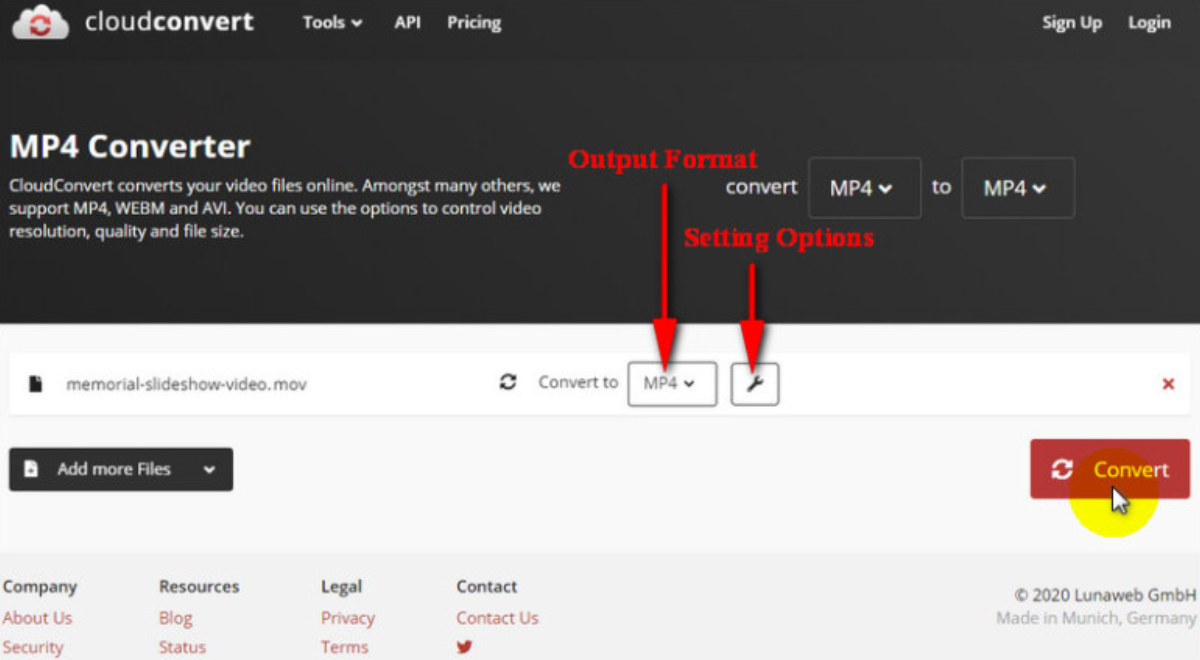The height and width of the screenshot is (660, 1200).
Task: Click the memorial-slideshow-video.mov file name
Action: [x=187, y=384]
